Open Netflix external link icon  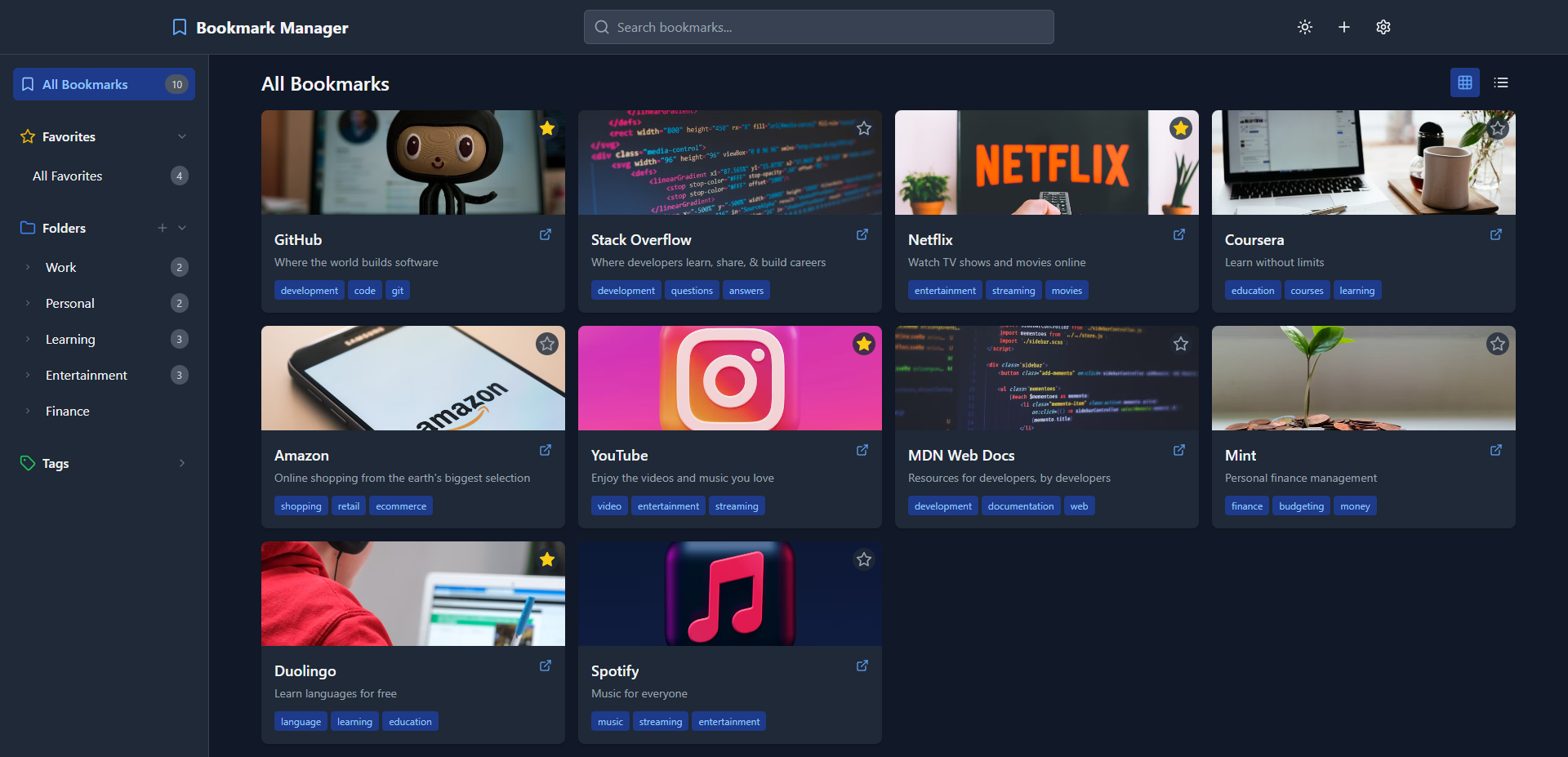click(1179, 234)
